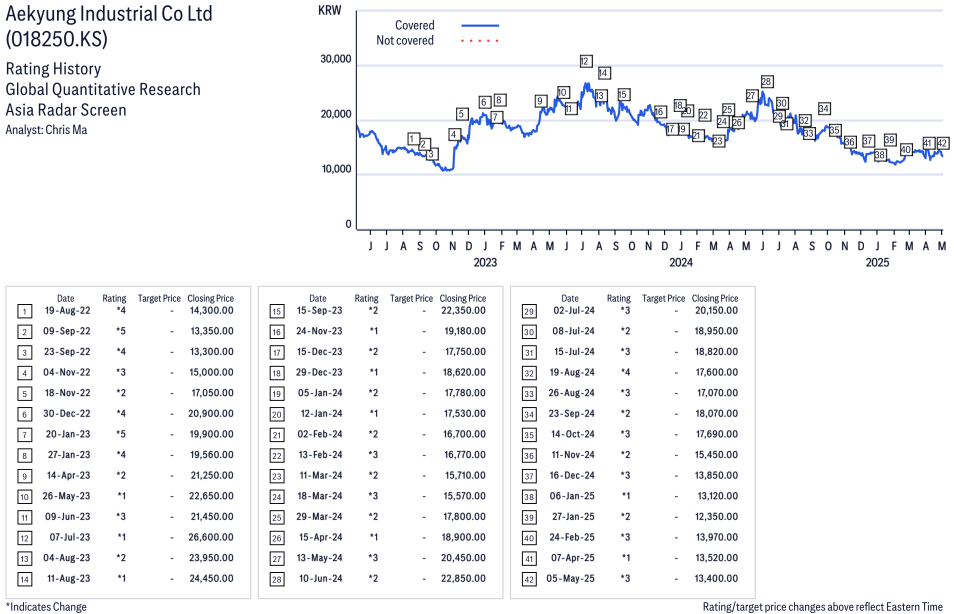Click chart marker 4 near November 2022

tap(454, 134)
